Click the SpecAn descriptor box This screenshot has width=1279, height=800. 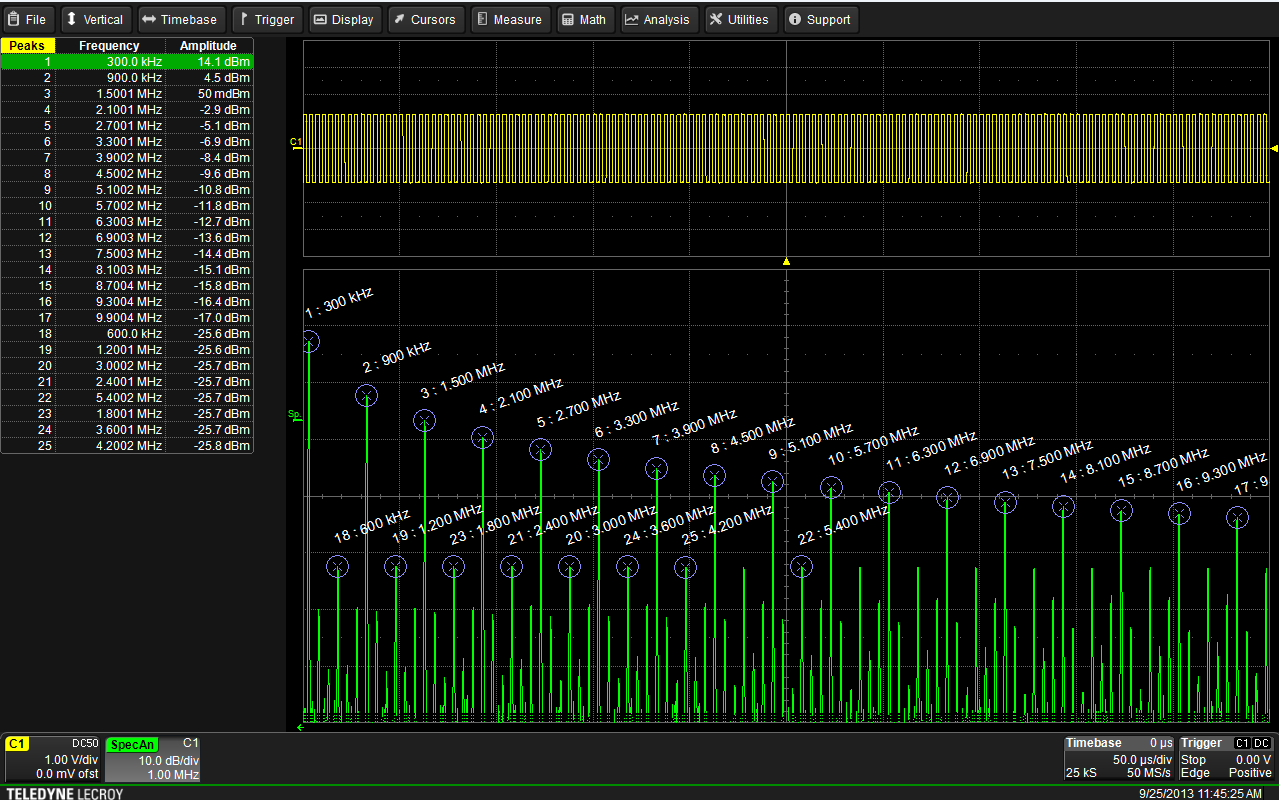coord(154,759)
